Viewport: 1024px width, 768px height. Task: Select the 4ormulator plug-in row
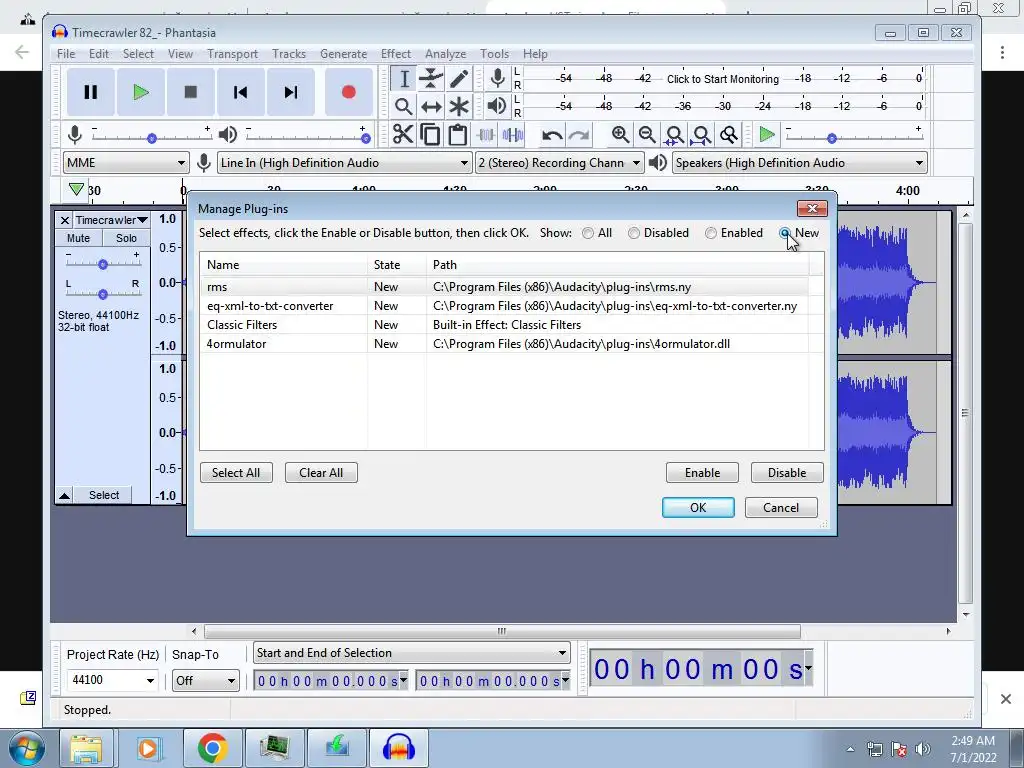point(504,344)
